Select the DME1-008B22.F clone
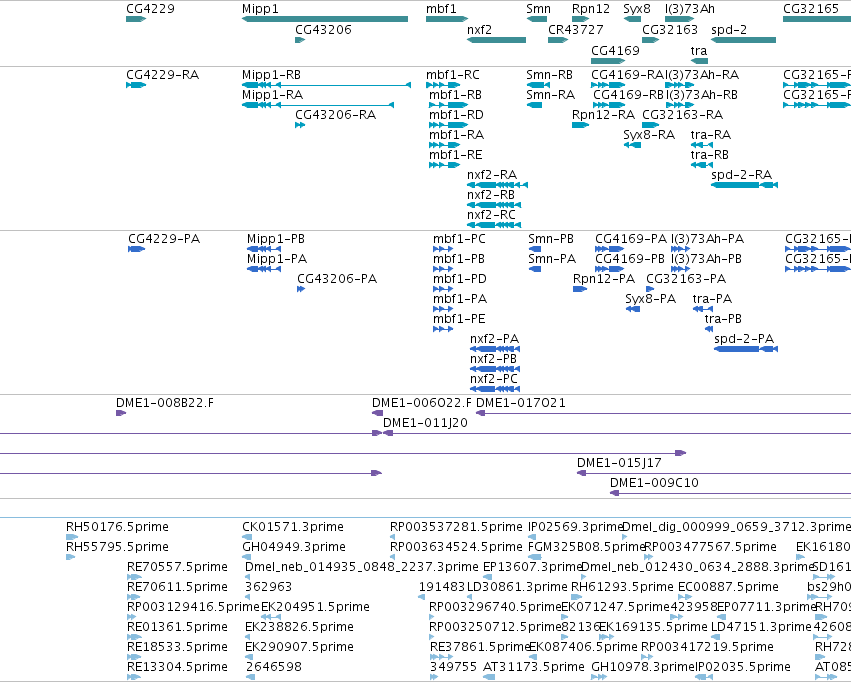Viewport: 851px width, 682px height. pos(121,413)
